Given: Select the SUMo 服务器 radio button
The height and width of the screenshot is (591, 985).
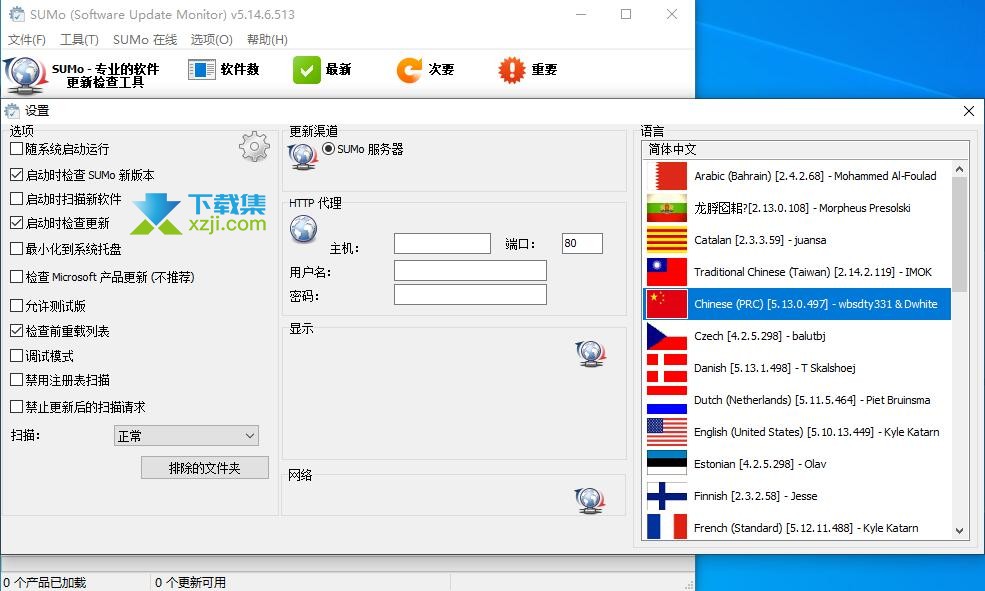Looking at the screenshot, I should pyautogui.click(x=328, y=149).
